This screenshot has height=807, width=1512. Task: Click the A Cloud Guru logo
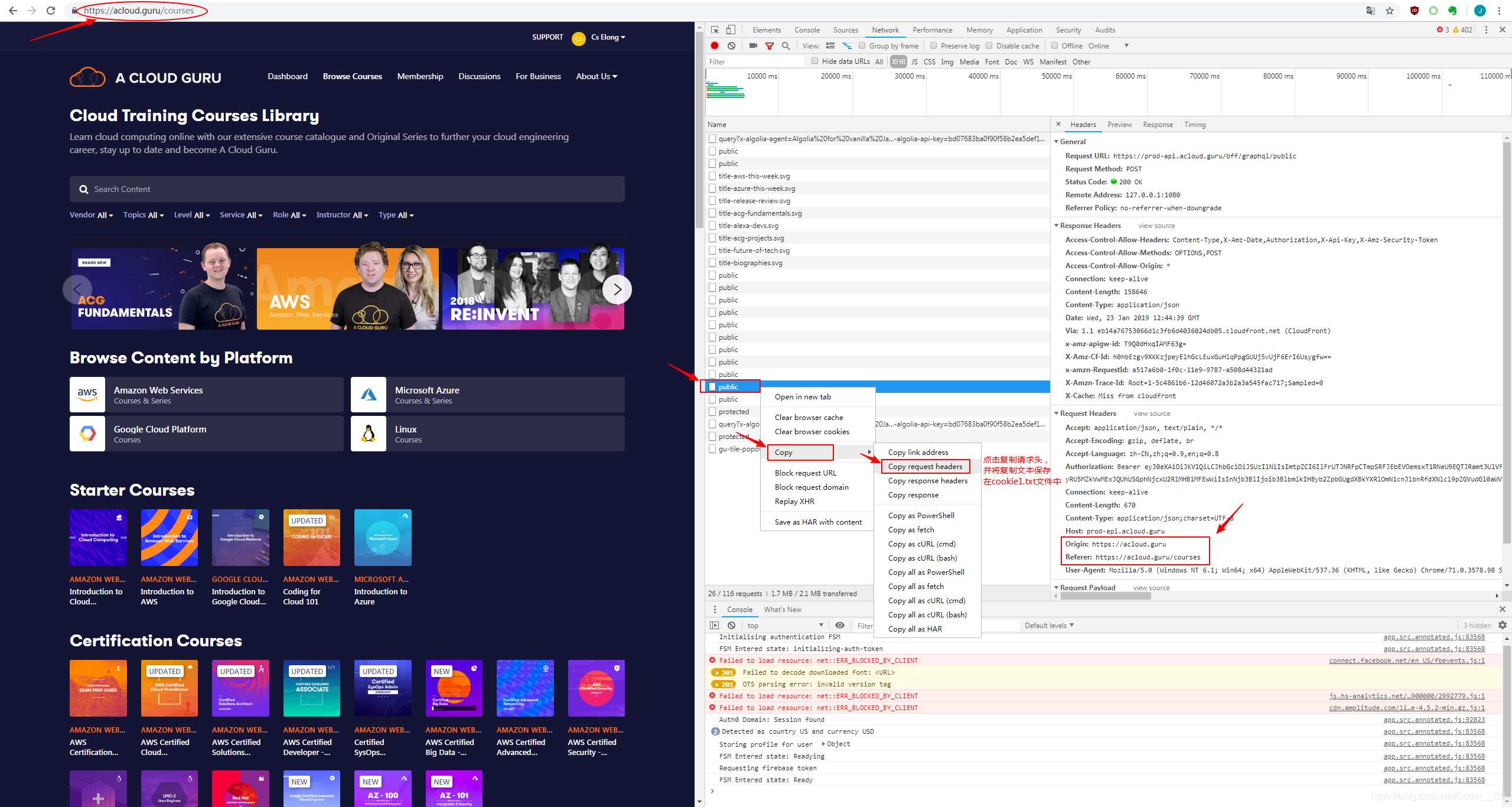pos(145,77)
